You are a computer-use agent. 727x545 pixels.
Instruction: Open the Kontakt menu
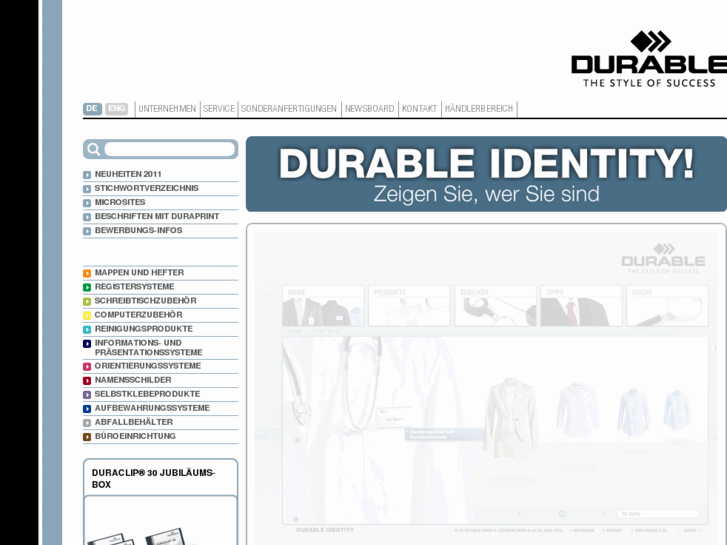click(419, 109)
